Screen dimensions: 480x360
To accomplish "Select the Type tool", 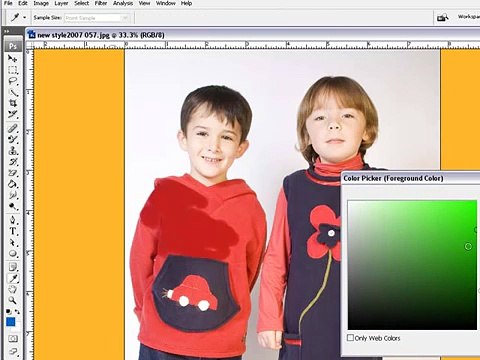I will point(13,231).
